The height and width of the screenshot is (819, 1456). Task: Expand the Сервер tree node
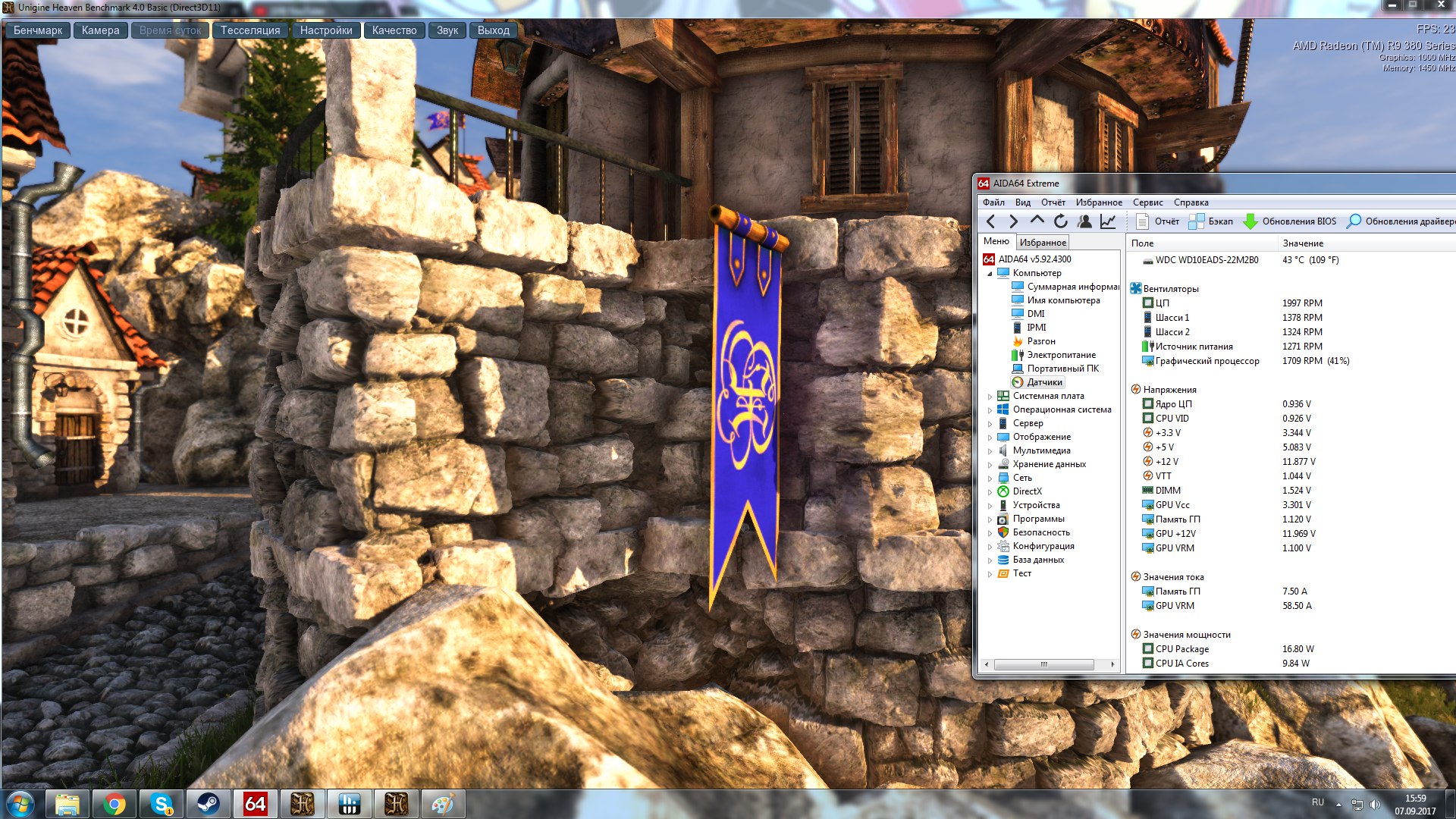(x=990, y=424)
